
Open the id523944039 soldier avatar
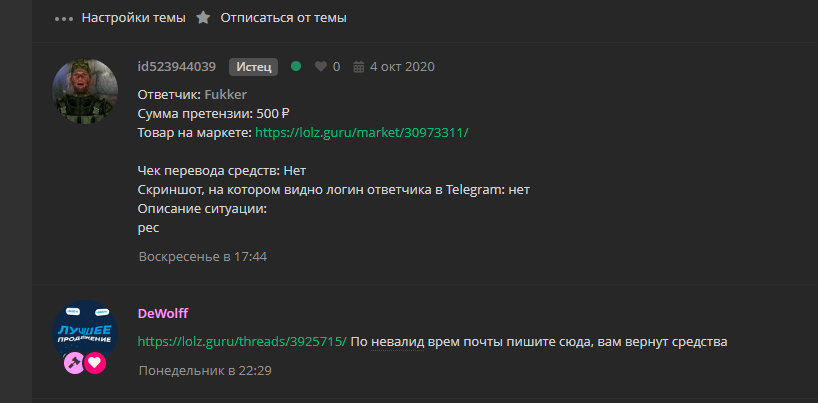click(85, 91)
